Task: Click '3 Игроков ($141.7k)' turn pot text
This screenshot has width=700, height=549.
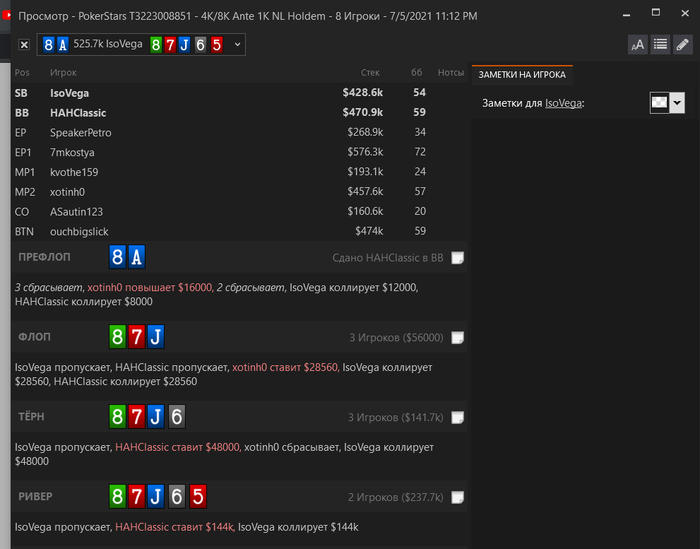Action: pyautogui.click(x=396, y=417)
